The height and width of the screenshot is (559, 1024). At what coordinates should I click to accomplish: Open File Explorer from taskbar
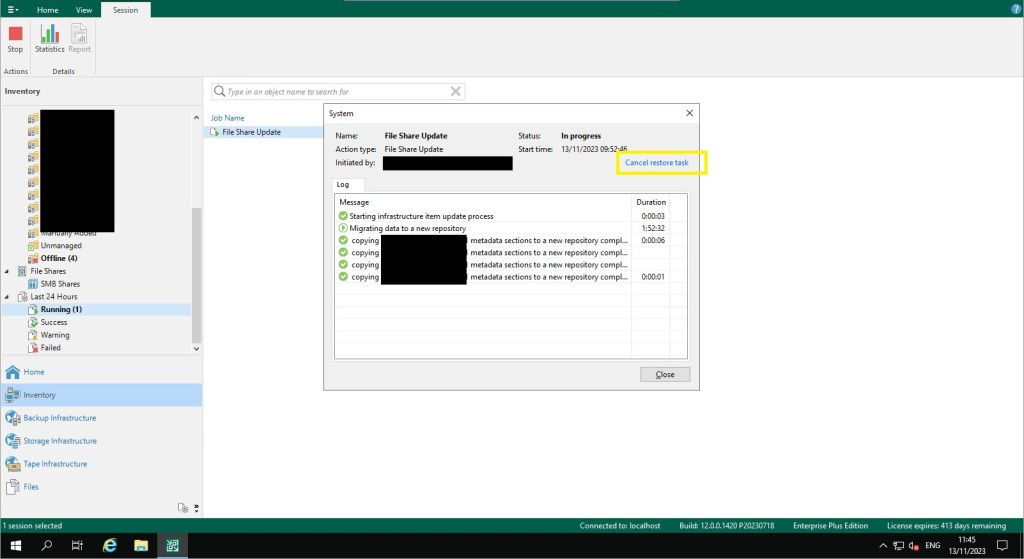140,545
